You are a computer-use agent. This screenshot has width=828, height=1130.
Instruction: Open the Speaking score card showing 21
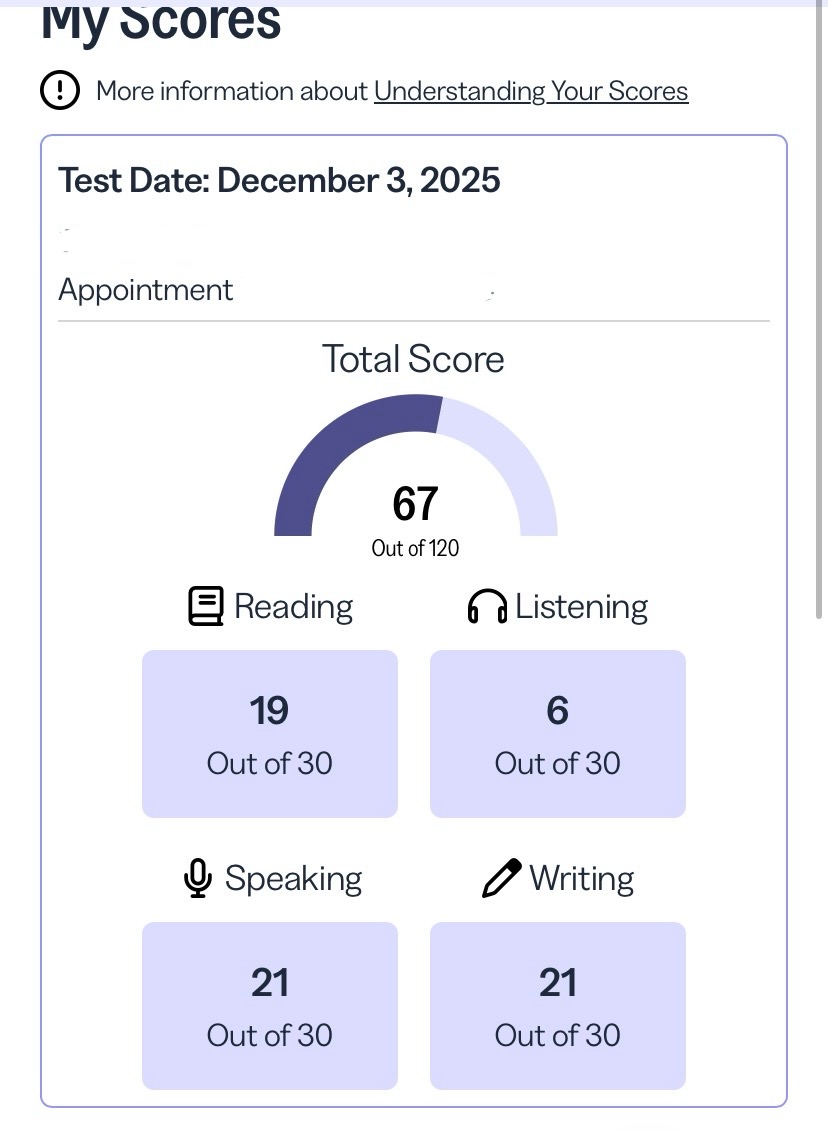270,1005
